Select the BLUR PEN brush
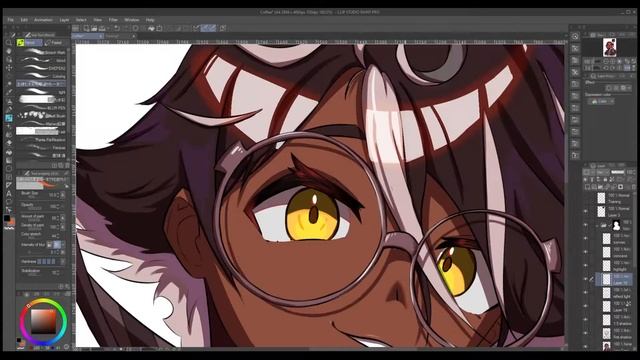The height and width of the screenshot is (360, 640). pos(42,108)
